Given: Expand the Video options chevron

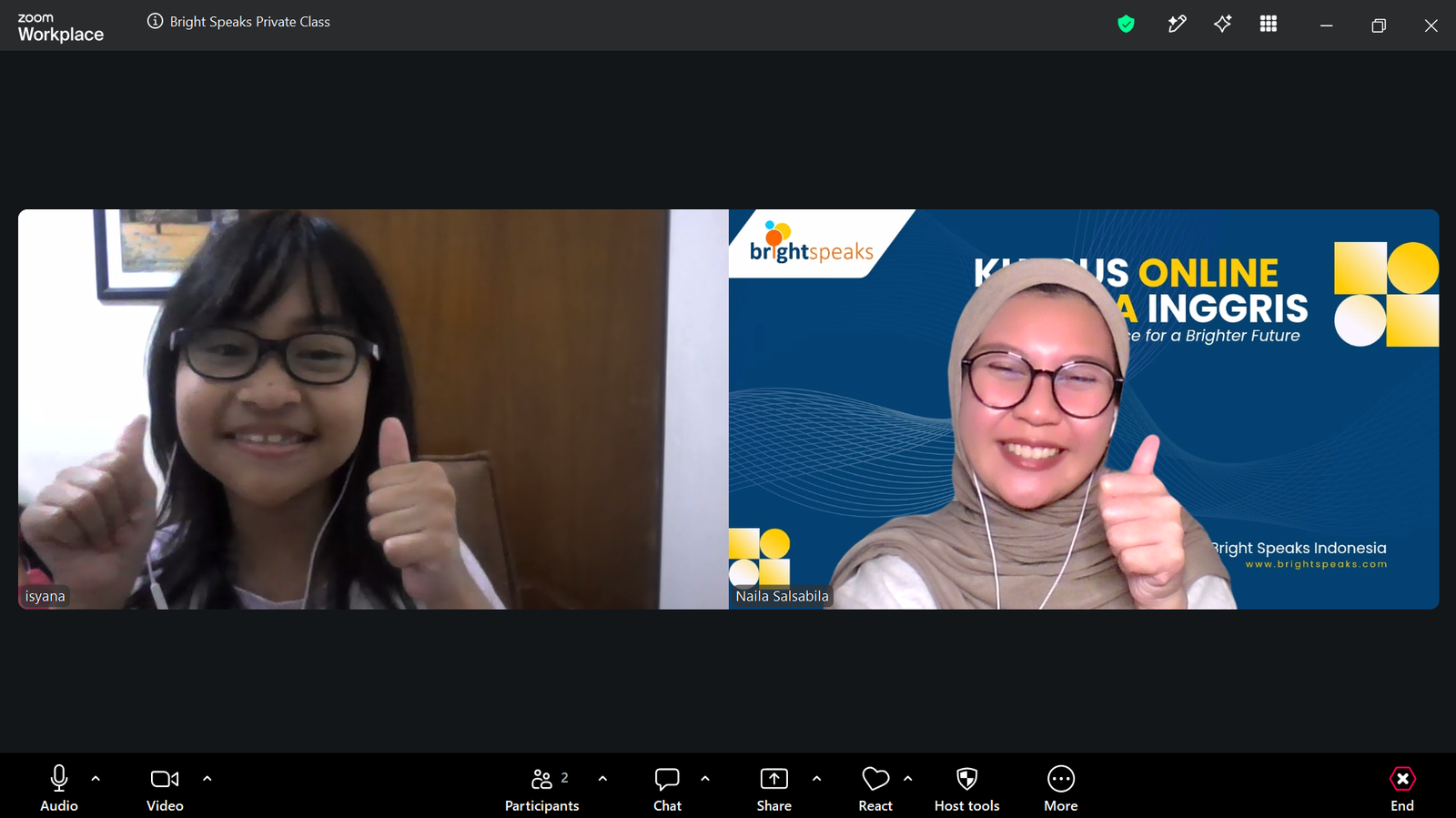Looking at the screenshot, I should [207, 779].
